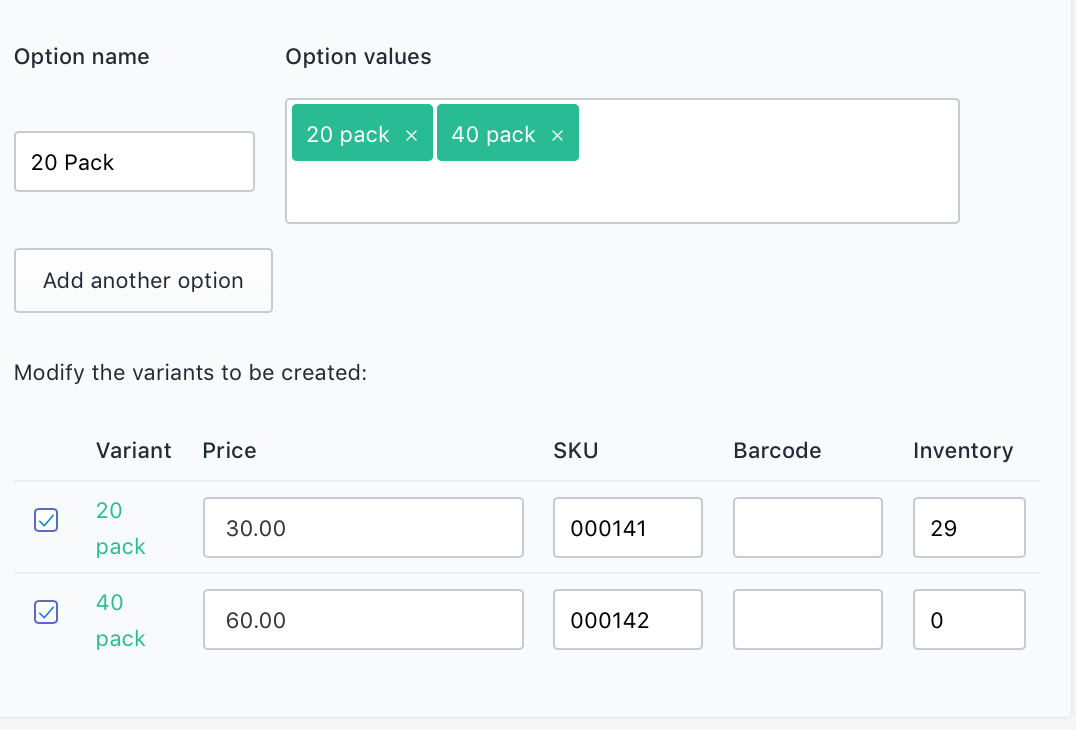This screenshot has width=1076, height=730.
Task: Focus the empty Barcode field for 40 pack
Action: pyautogui.click(x=808, y=620)
